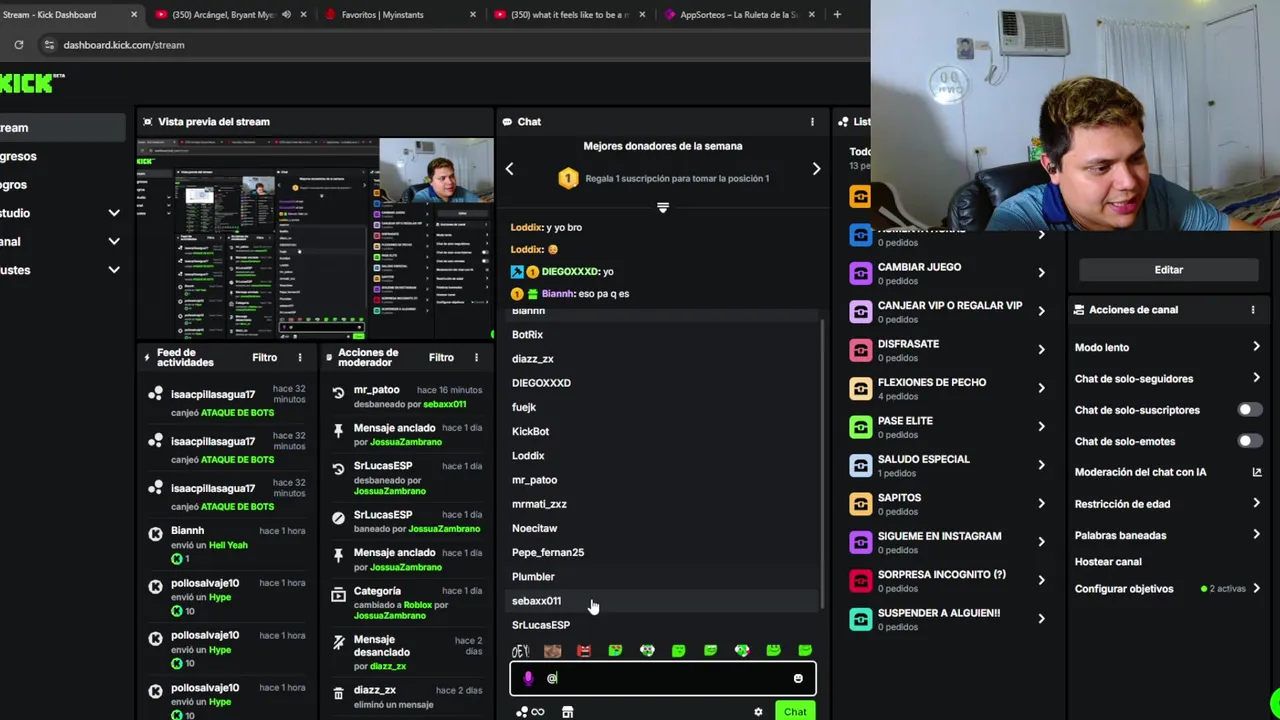
Task: Expand Restricción de edad option
Action: pyautogui.click(x=1257, y=503)
